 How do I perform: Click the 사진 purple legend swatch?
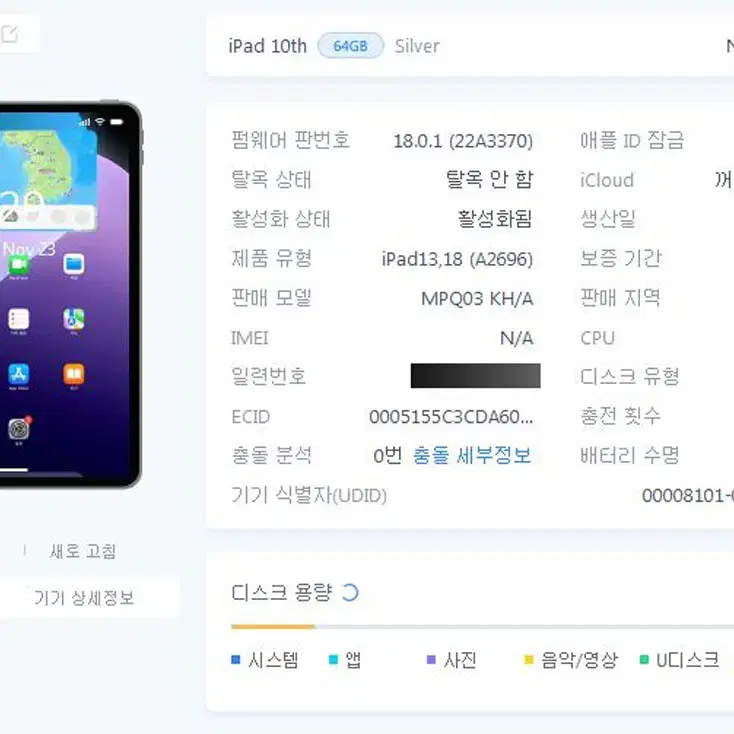pyautogui.click(x=431, y=660)
